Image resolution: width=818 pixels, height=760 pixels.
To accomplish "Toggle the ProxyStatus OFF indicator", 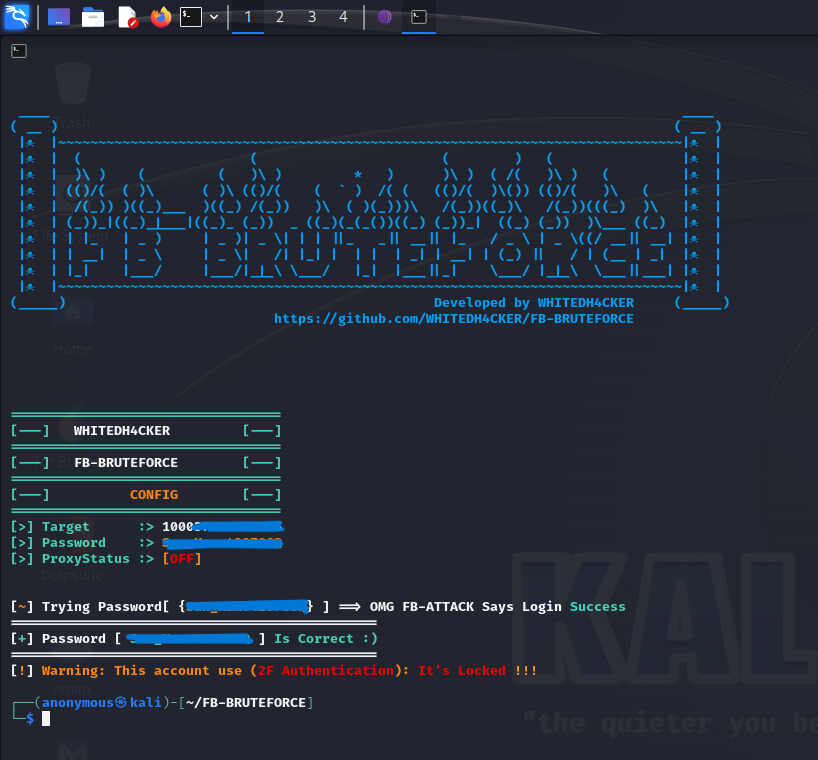I will tap(181, 558).
